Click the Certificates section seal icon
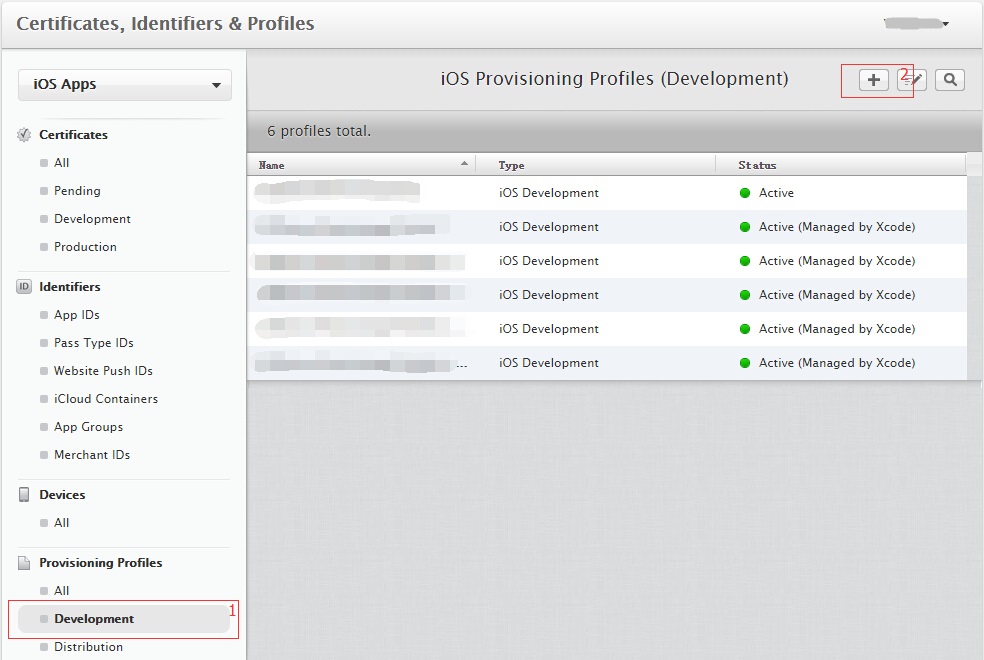The image size is (984, 660). pyautogui.click(x=24, y=135)
